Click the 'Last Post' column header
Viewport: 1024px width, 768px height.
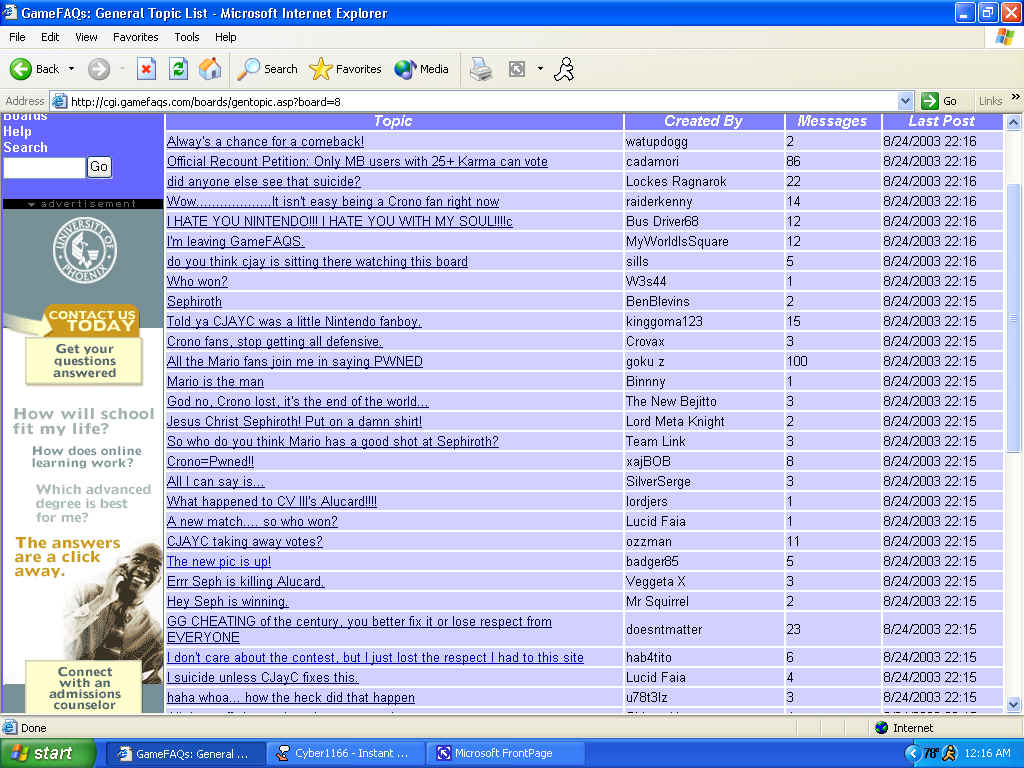[x=941, y=121]
